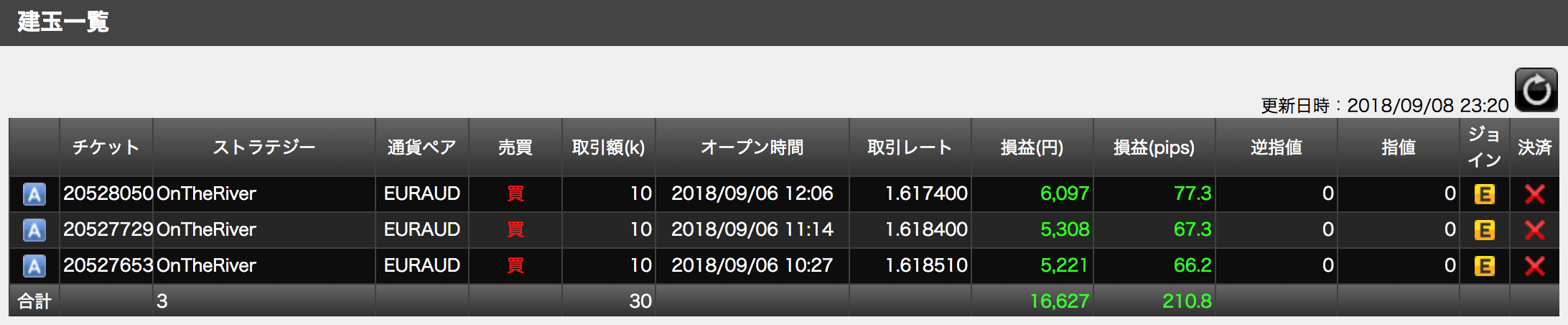Click the yellow E join icon, first row
This screenshot has width=1568, height=325.
coord(1484,194)
